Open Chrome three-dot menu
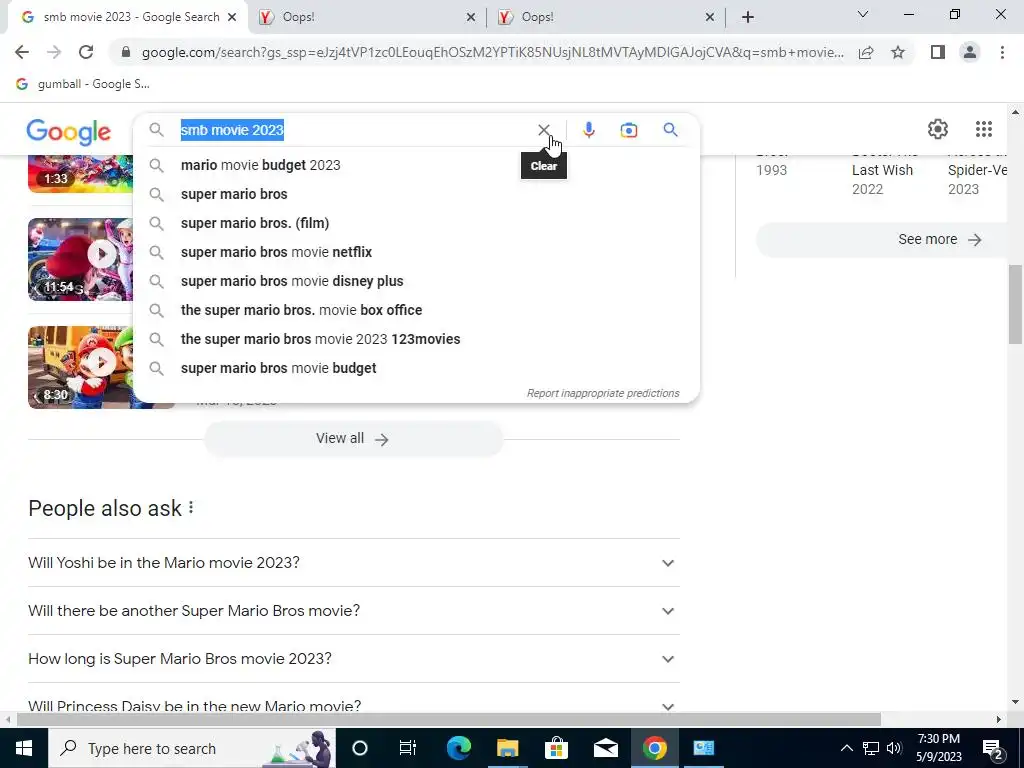This screenshot has width=1024, height=768. (x=1002, y=52)
